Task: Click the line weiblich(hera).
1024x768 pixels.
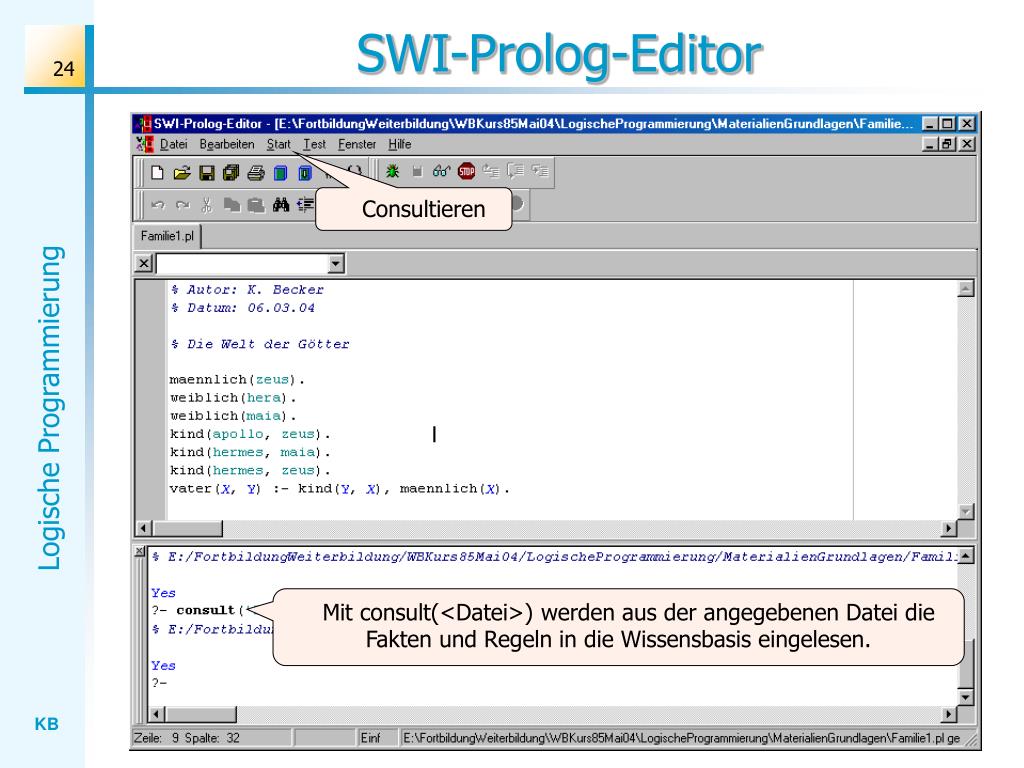Action: pos(233,398)
